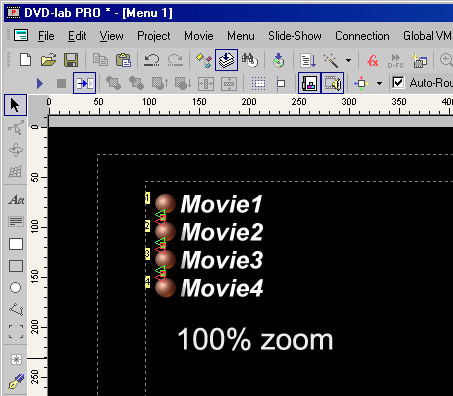Click the binoculars search icon
This screenshot has width=453, height=396.
click(x=250, y=60)
